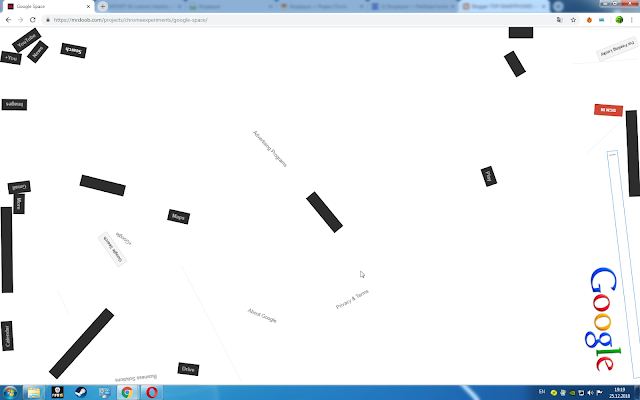Click the +You tile
640x400 pixels.
[11, 58]
